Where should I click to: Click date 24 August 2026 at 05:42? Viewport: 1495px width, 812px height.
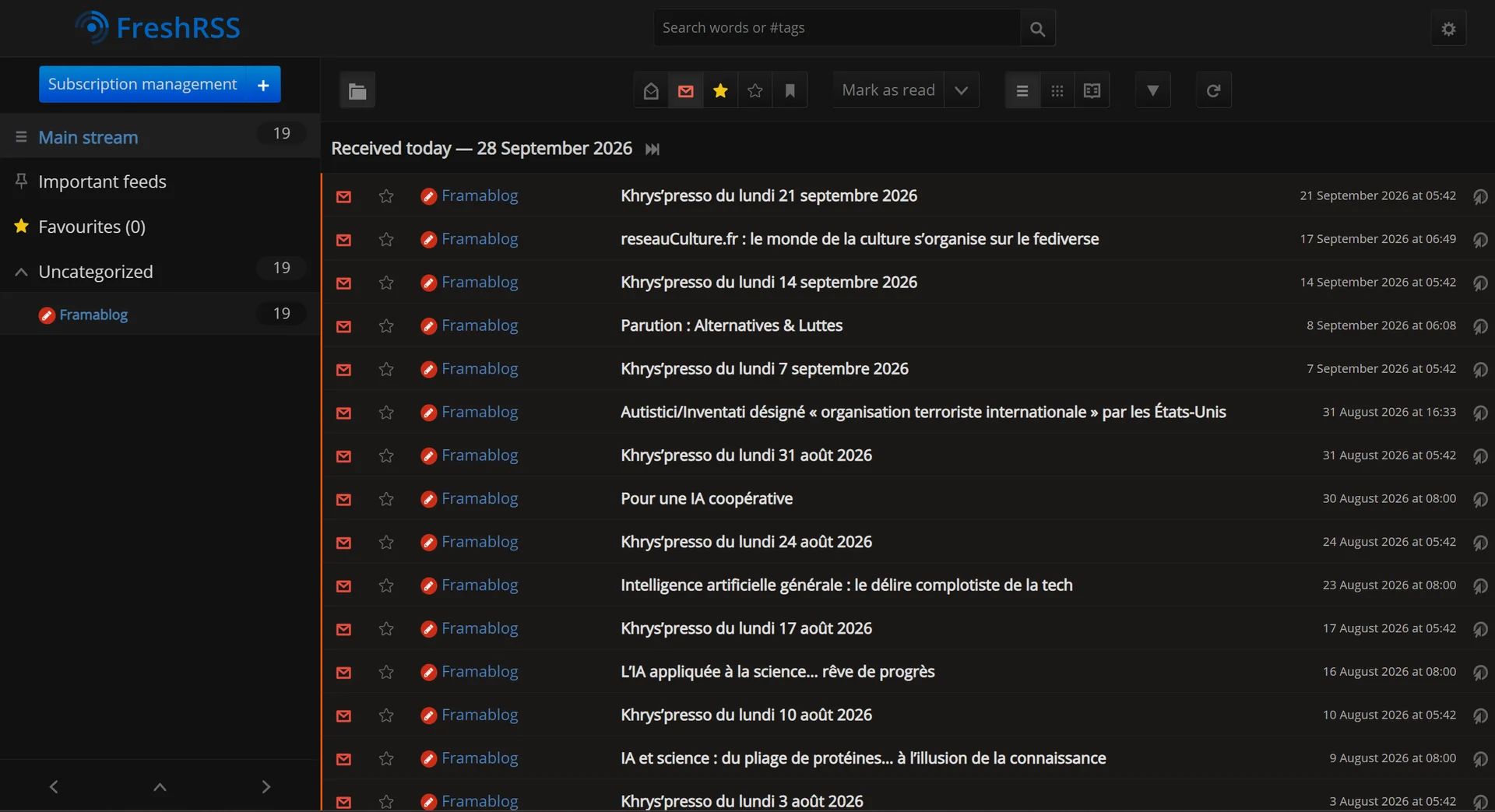[1389, 542]
